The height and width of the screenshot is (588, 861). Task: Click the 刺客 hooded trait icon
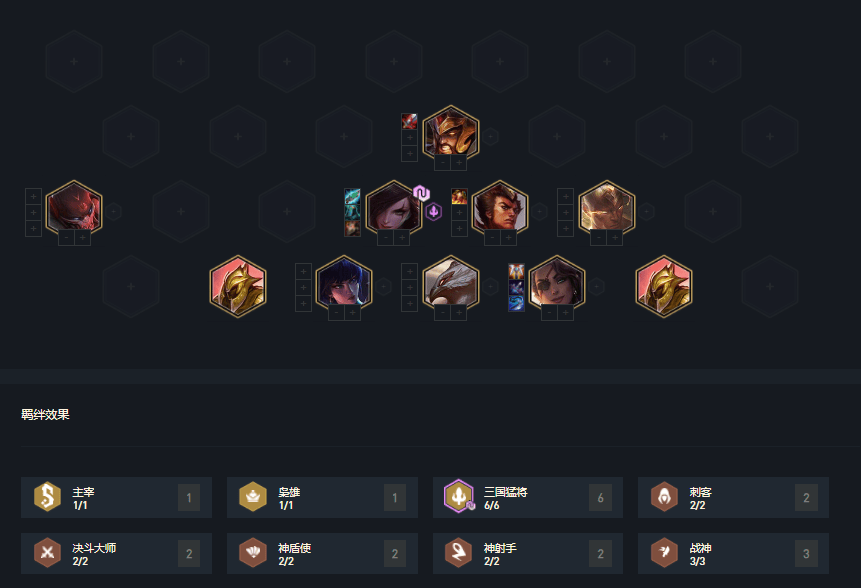point(664,497)
